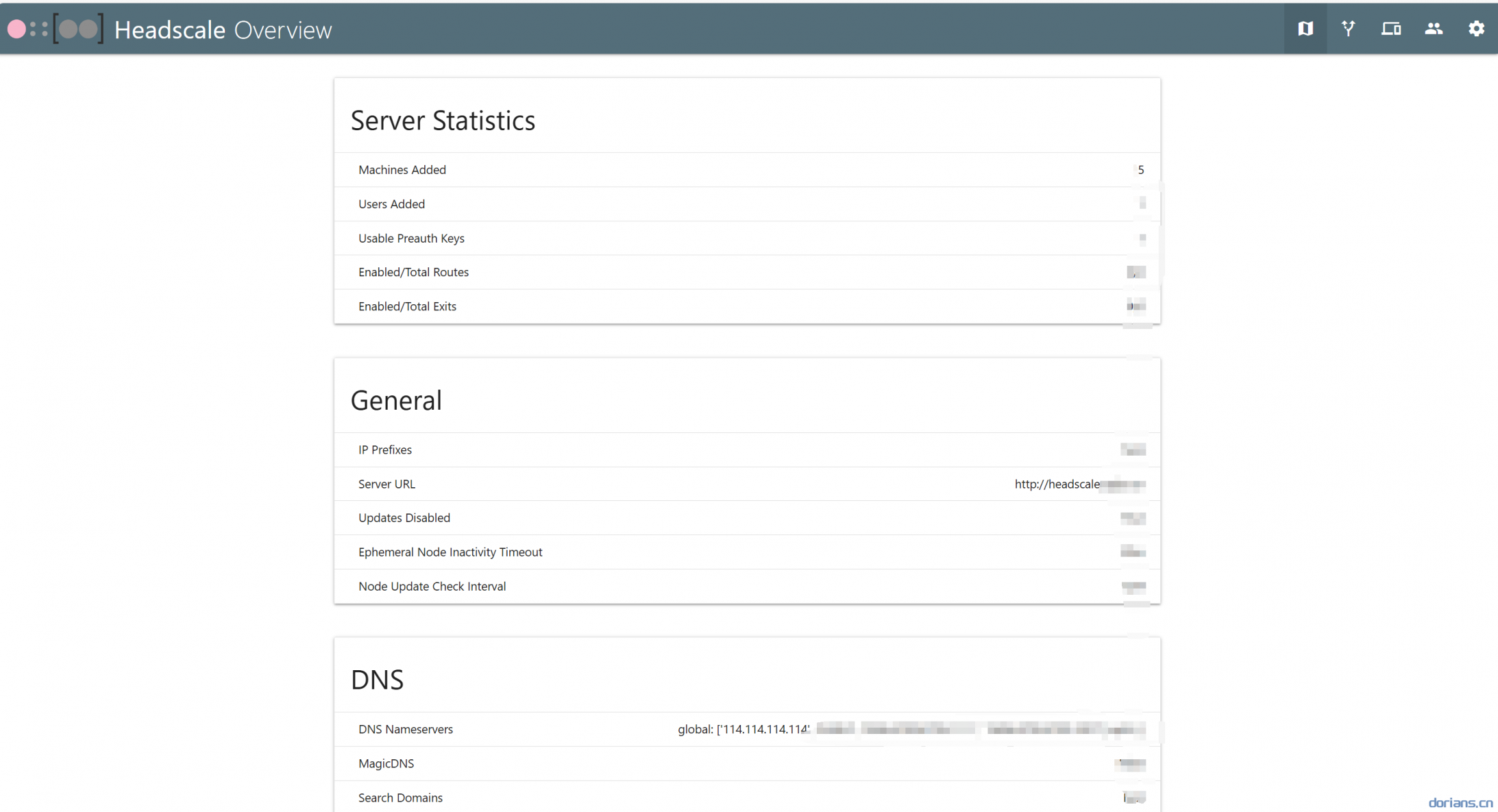Screen dimensions: 1498x812
Task: Select the Search Domains label
Action: 400,798
